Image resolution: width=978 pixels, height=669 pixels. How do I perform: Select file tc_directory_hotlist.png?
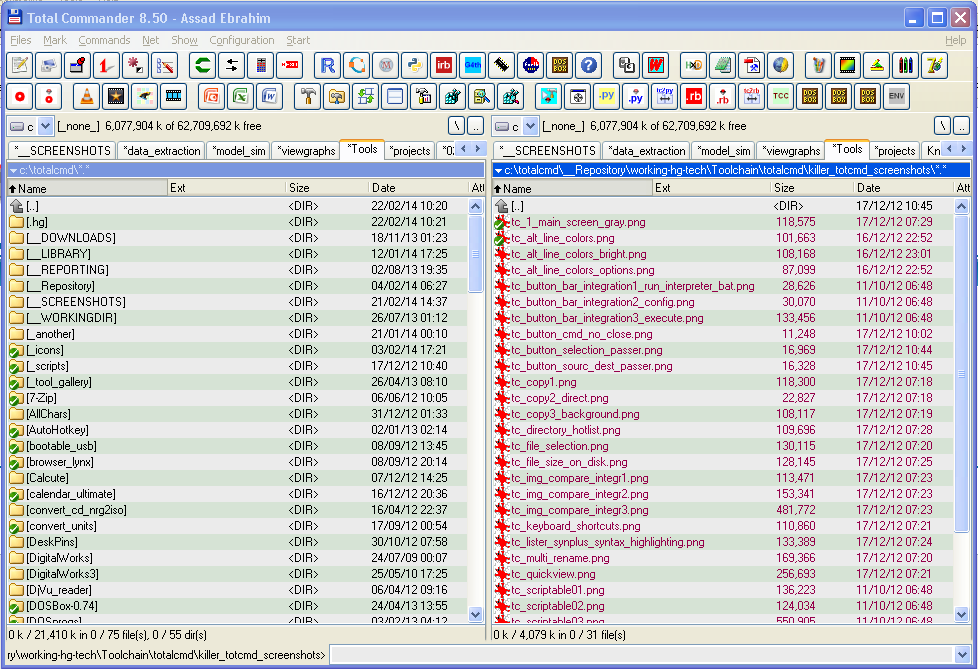click(723, 430)
